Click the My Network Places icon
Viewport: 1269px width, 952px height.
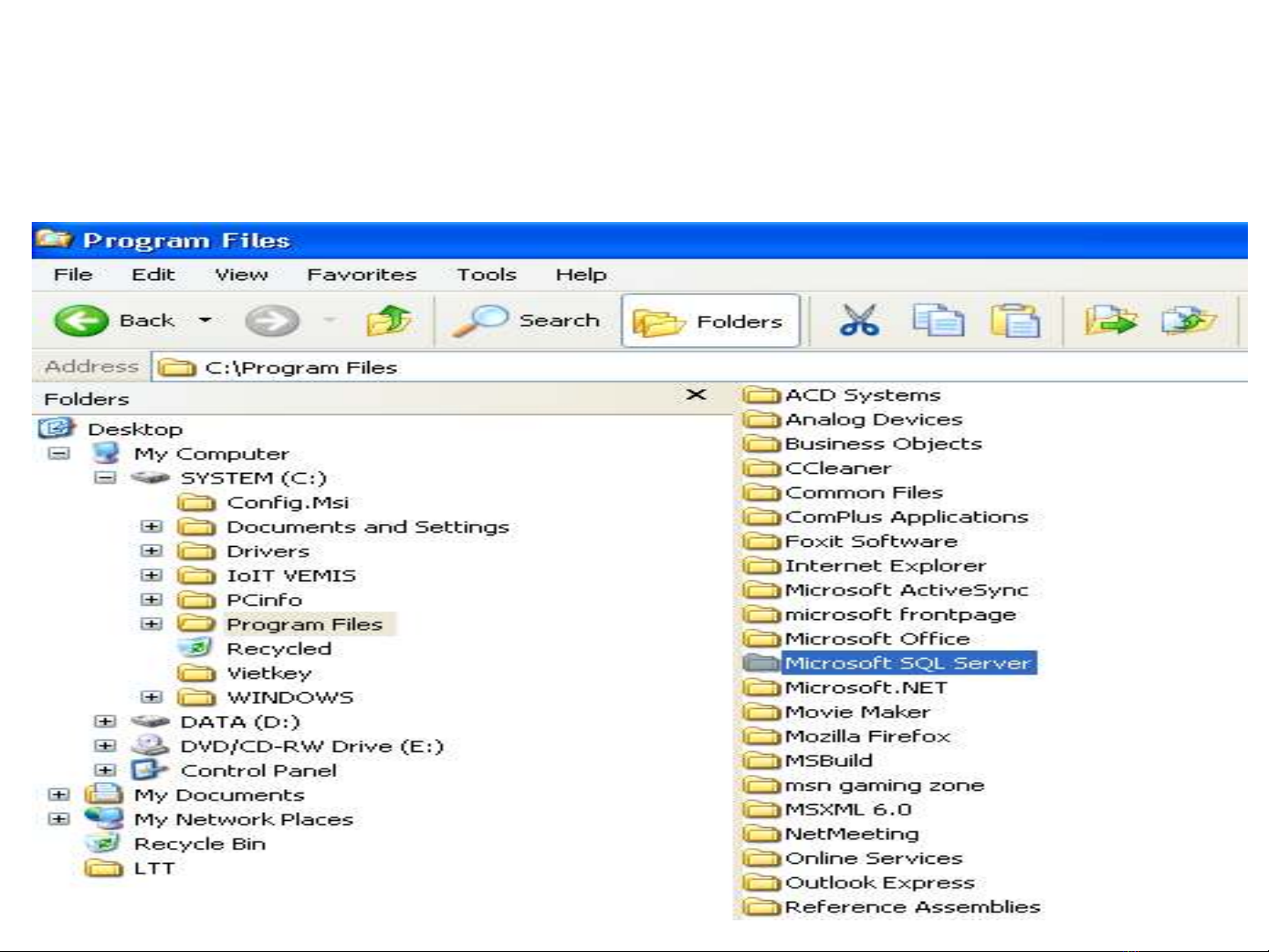105,818
